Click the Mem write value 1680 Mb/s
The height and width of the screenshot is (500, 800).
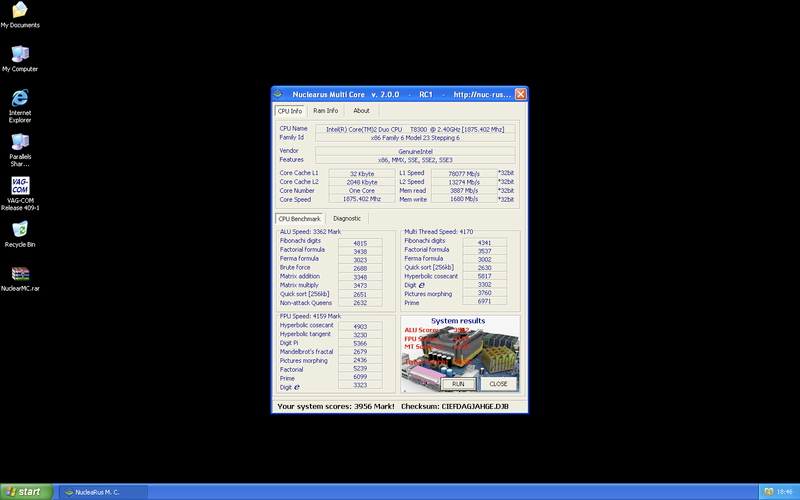(x=464, y=199)
